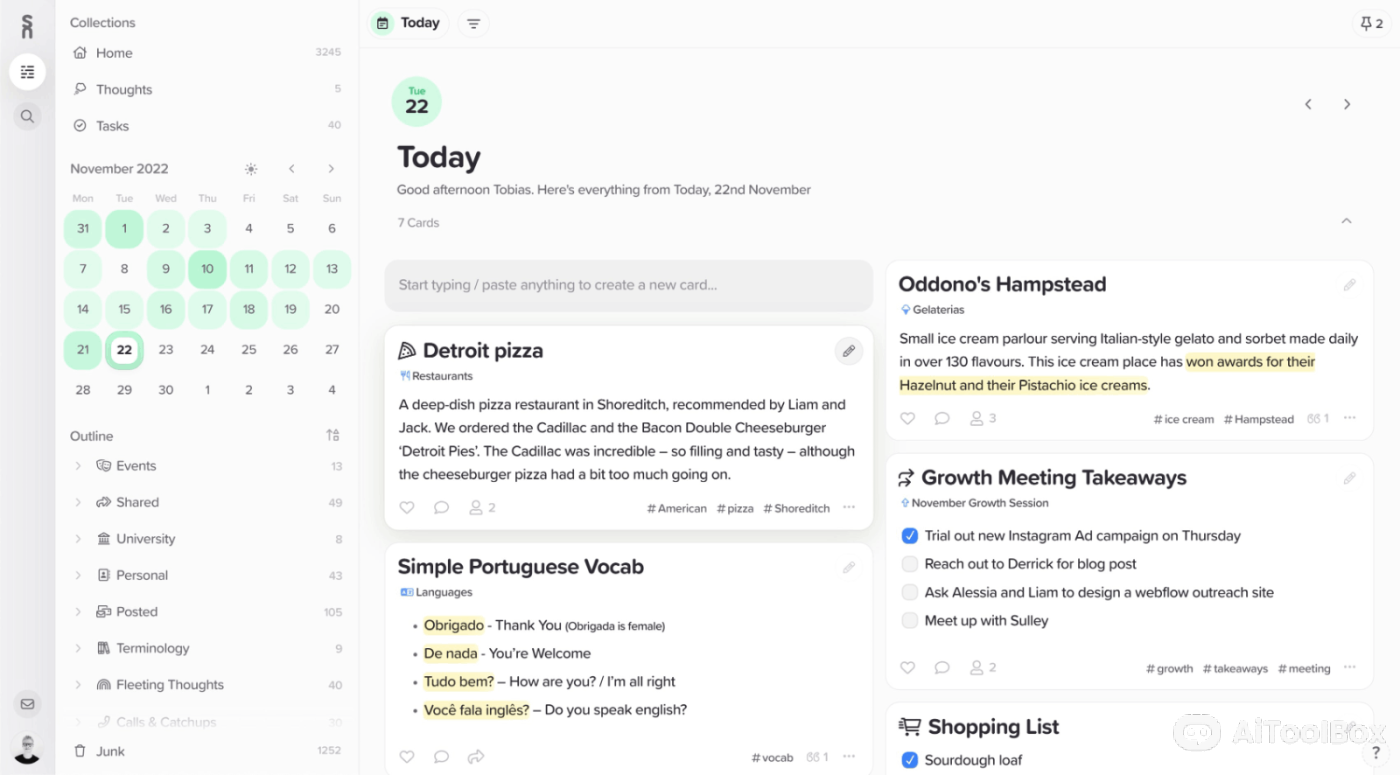
Task: Select October 31 in calendar
Action: [x=83, y=228]
